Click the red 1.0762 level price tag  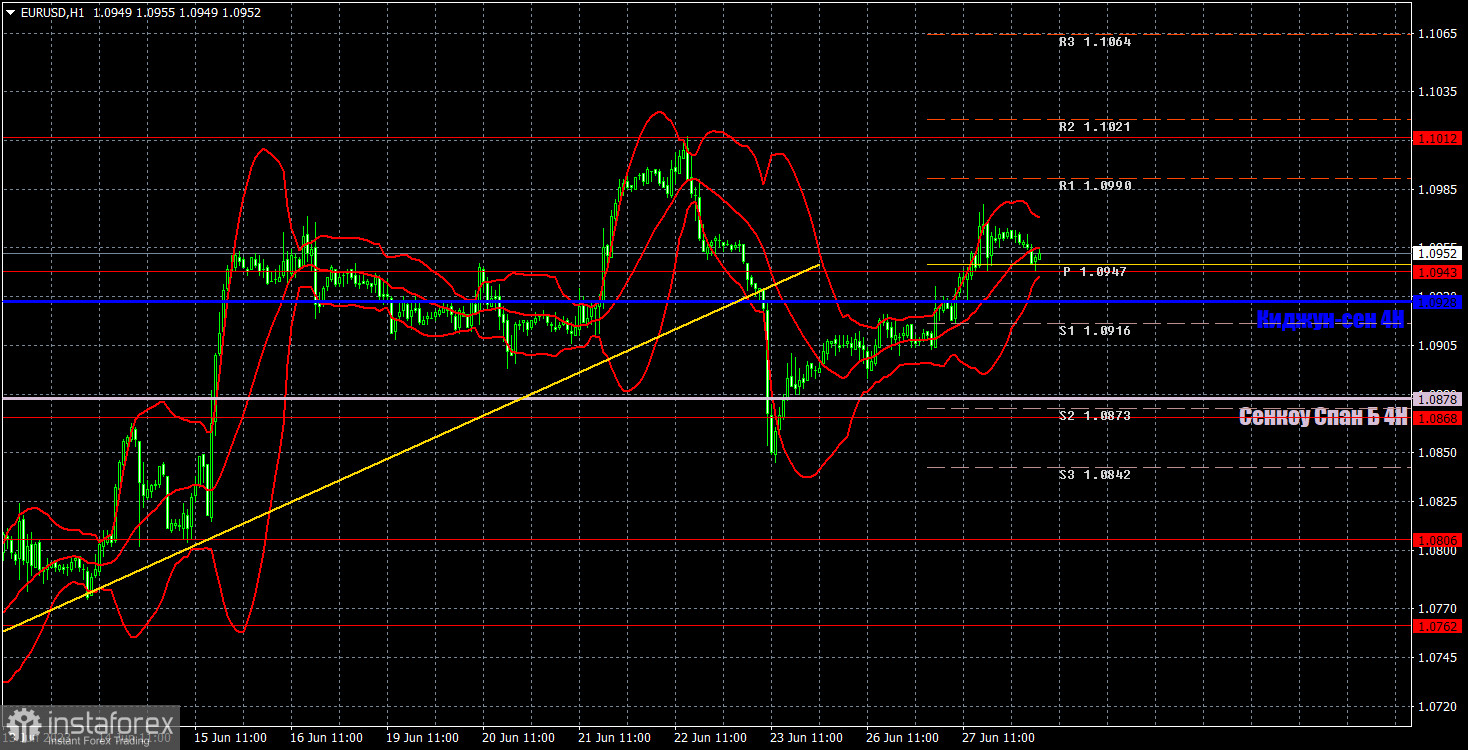[x=1438, y=626]
